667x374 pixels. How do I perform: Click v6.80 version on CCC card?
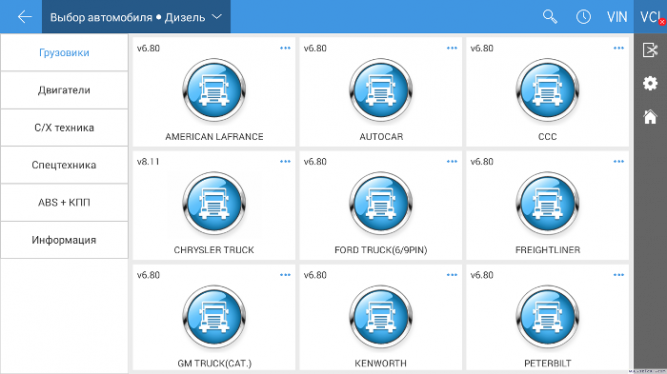482,48
